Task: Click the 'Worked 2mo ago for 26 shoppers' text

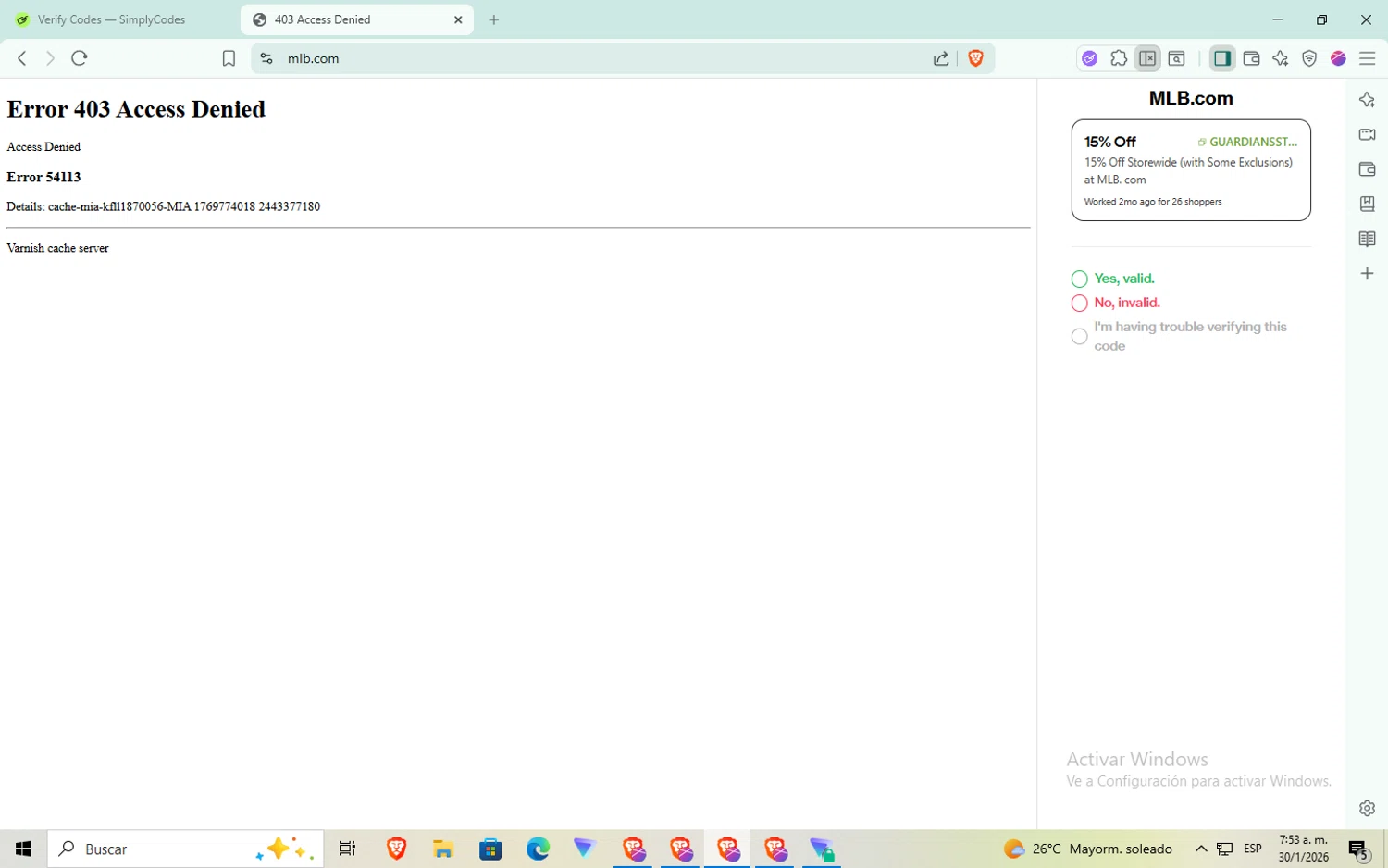Action: [1153, 202]
